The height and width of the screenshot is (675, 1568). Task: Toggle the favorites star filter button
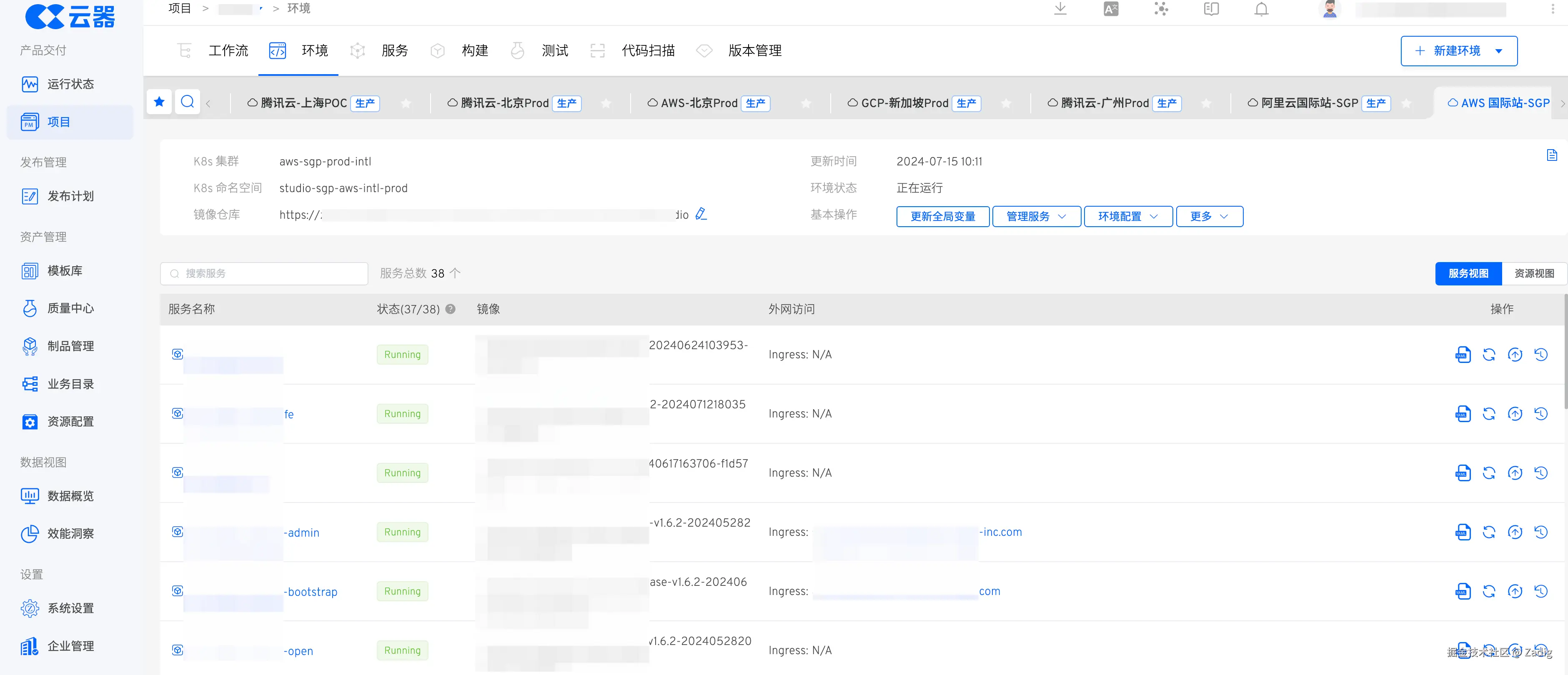tap(160, 102)
